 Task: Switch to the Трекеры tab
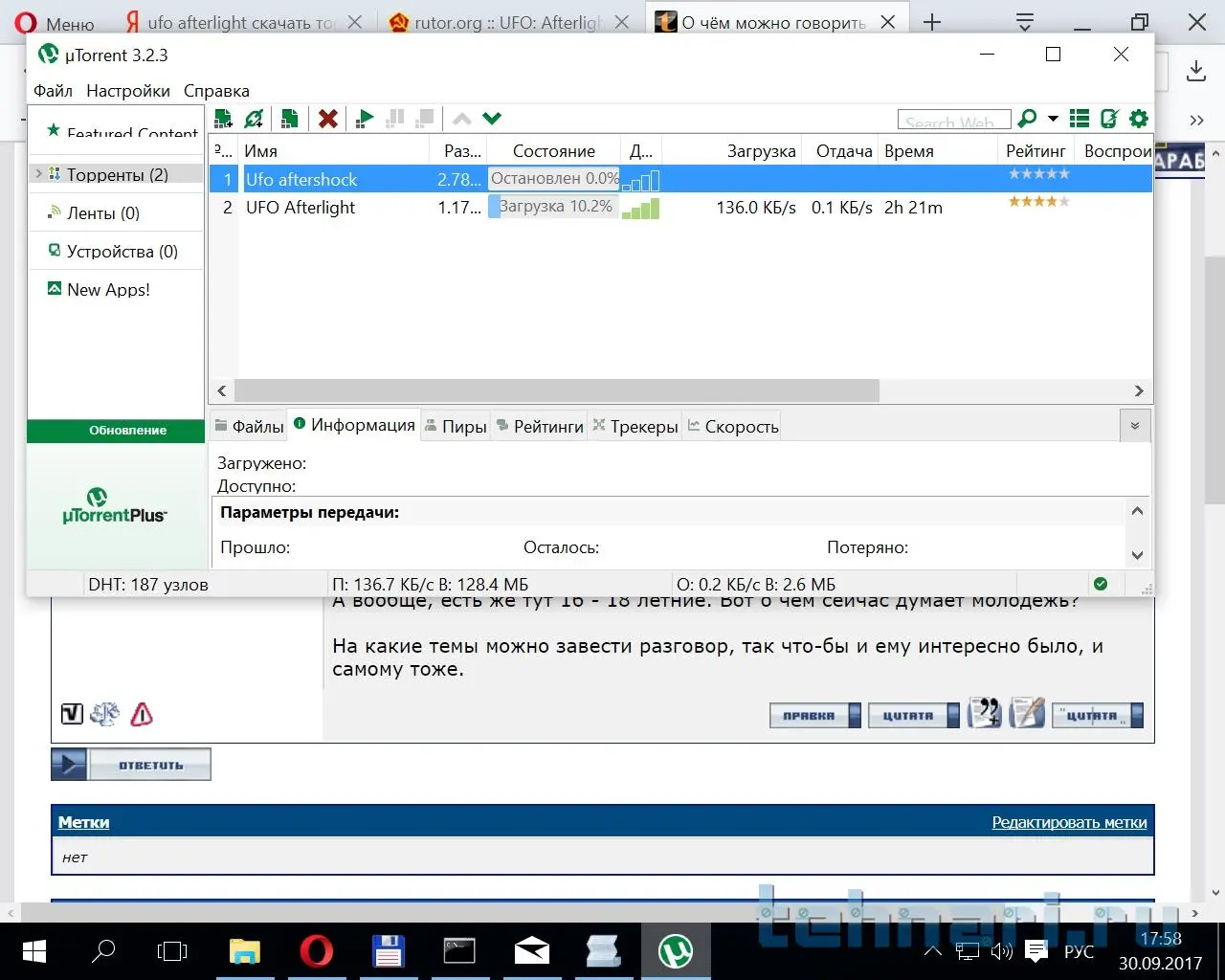635,427
